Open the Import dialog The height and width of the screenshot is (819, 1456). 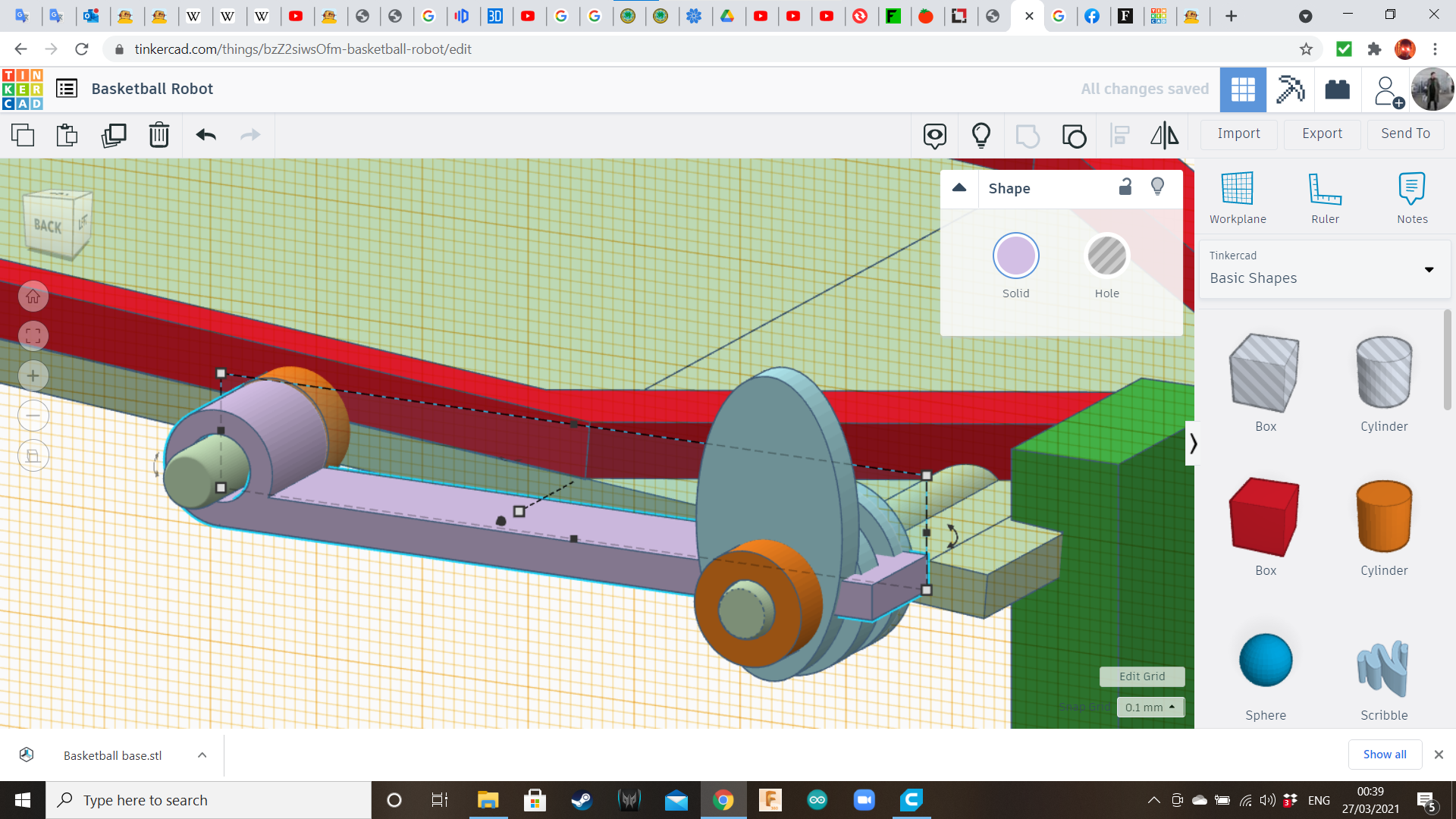[1238, 133]
